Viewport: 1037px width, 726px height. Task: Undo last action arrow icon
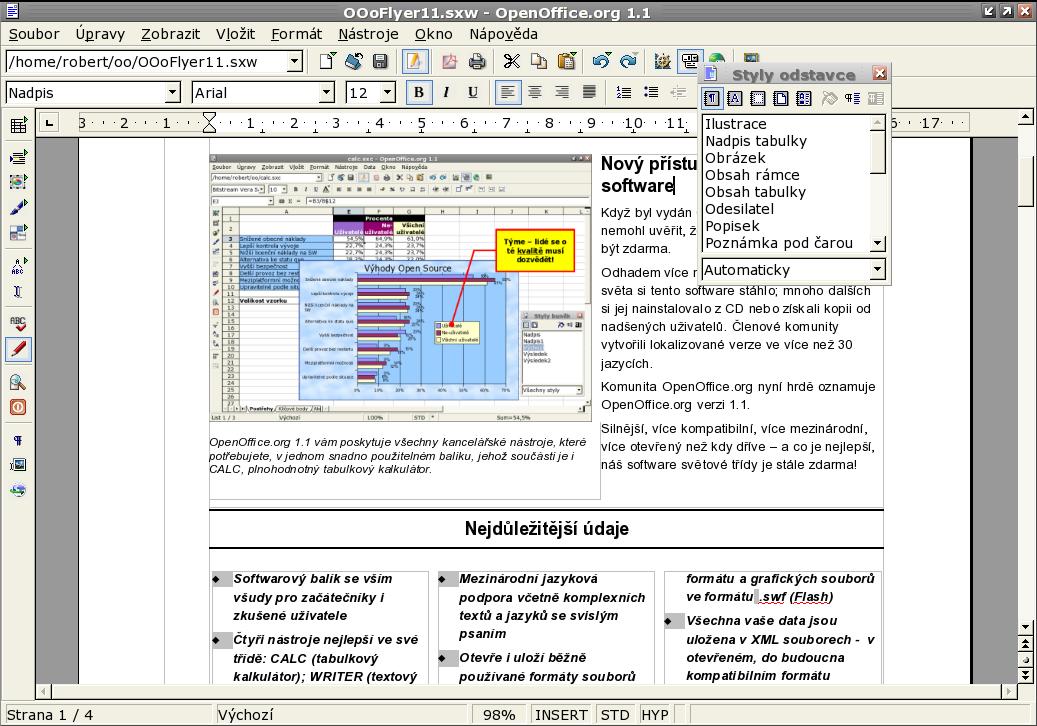(601, 61)
